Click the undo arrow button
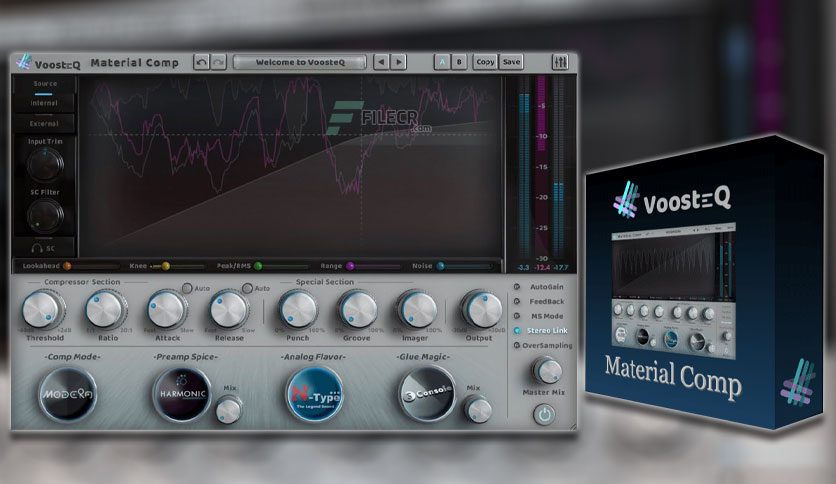 pyautogui.click(x=202, y=62)
